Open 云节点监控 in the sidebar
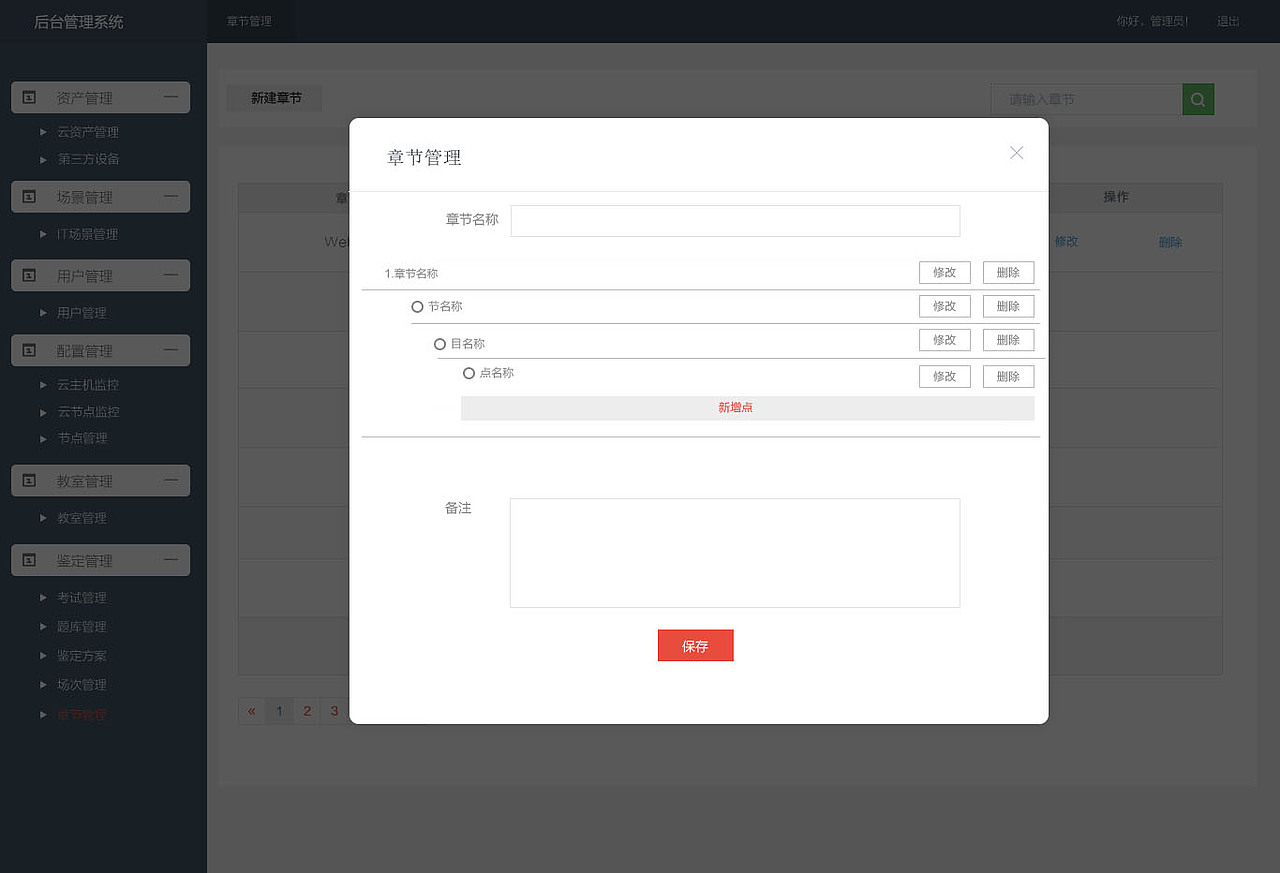1280x873 pixels. point(88,412)
